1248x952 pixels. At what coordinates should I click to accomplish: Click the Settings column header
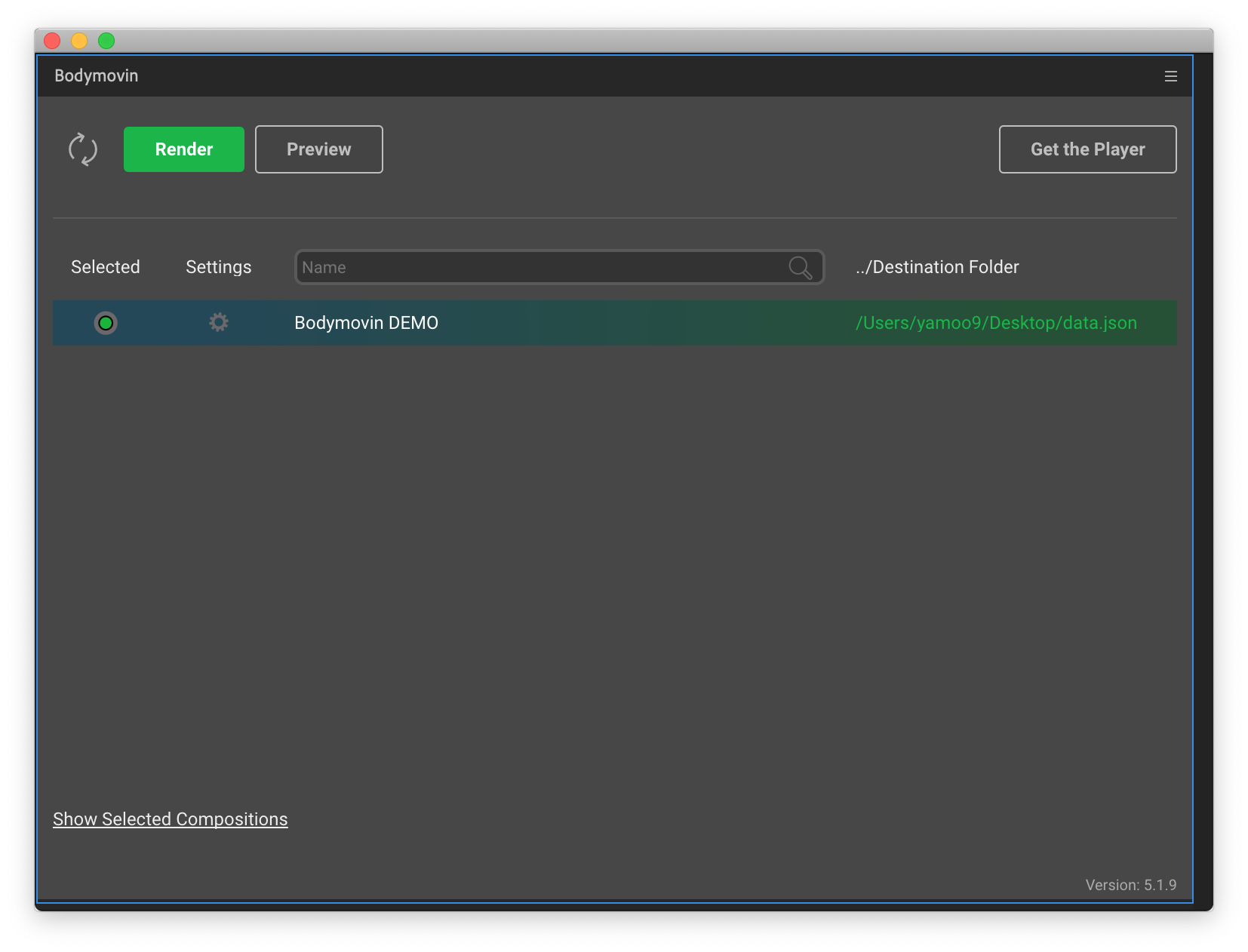219,267
